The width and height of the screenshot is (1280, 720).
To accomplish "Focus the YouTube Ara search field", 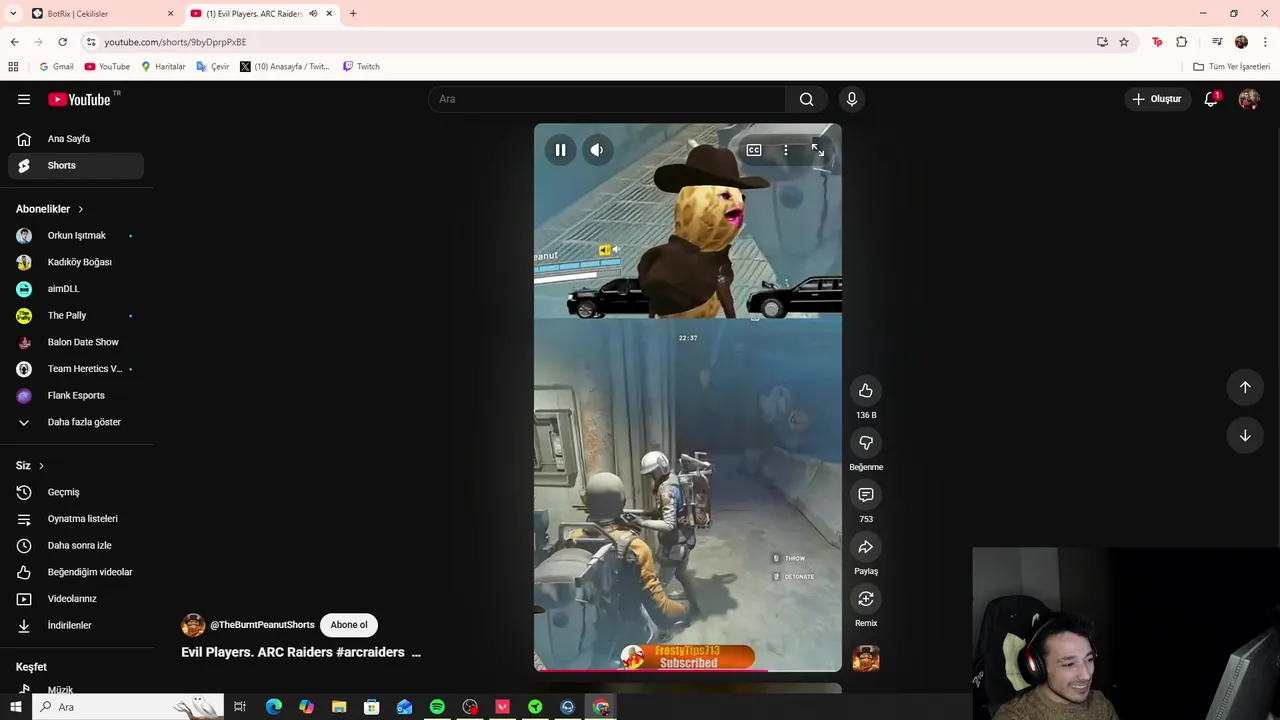I will [607, 99].
